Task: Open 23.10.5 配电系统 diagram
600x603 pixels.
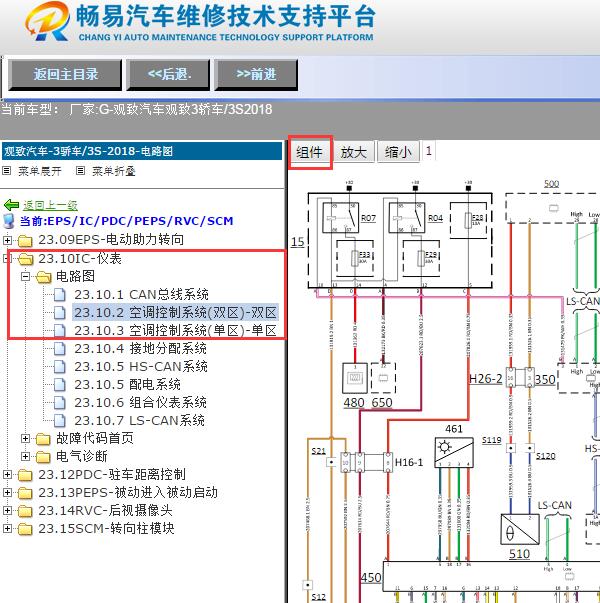Action: click(x=127, y=385)
